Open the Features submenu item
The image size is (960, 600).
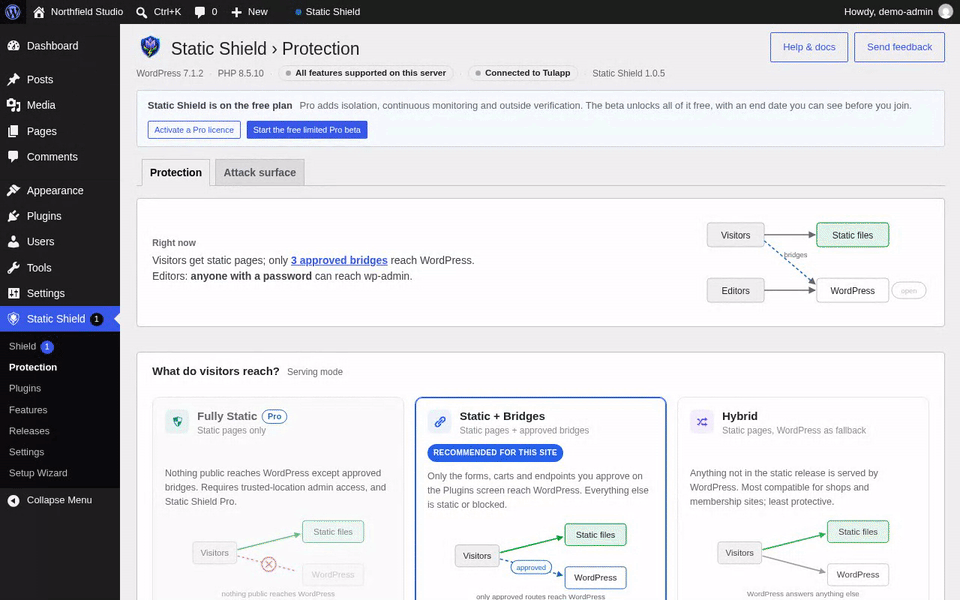28,410
